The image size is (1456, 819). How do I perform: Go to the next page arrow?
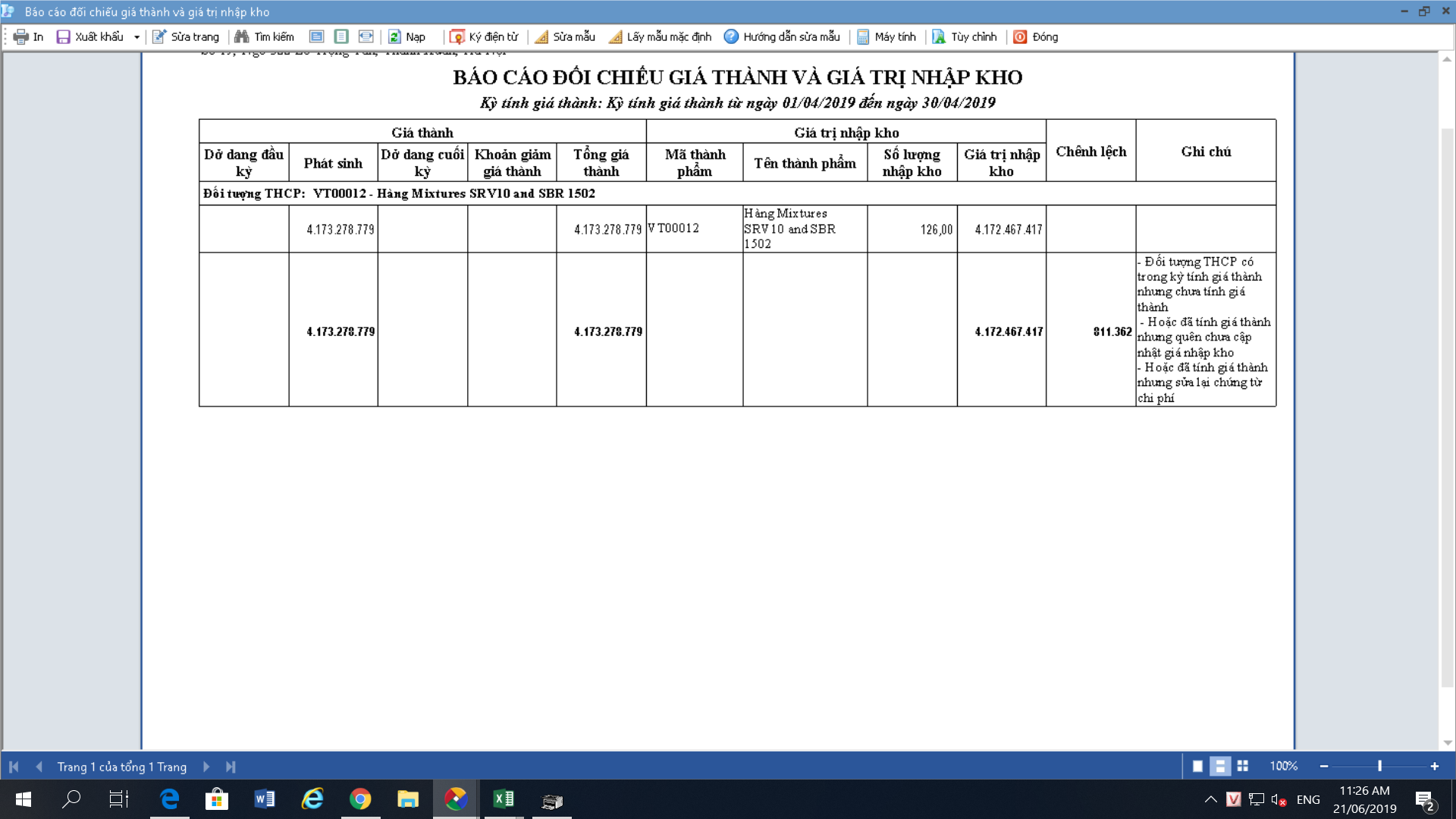(206, 767)
